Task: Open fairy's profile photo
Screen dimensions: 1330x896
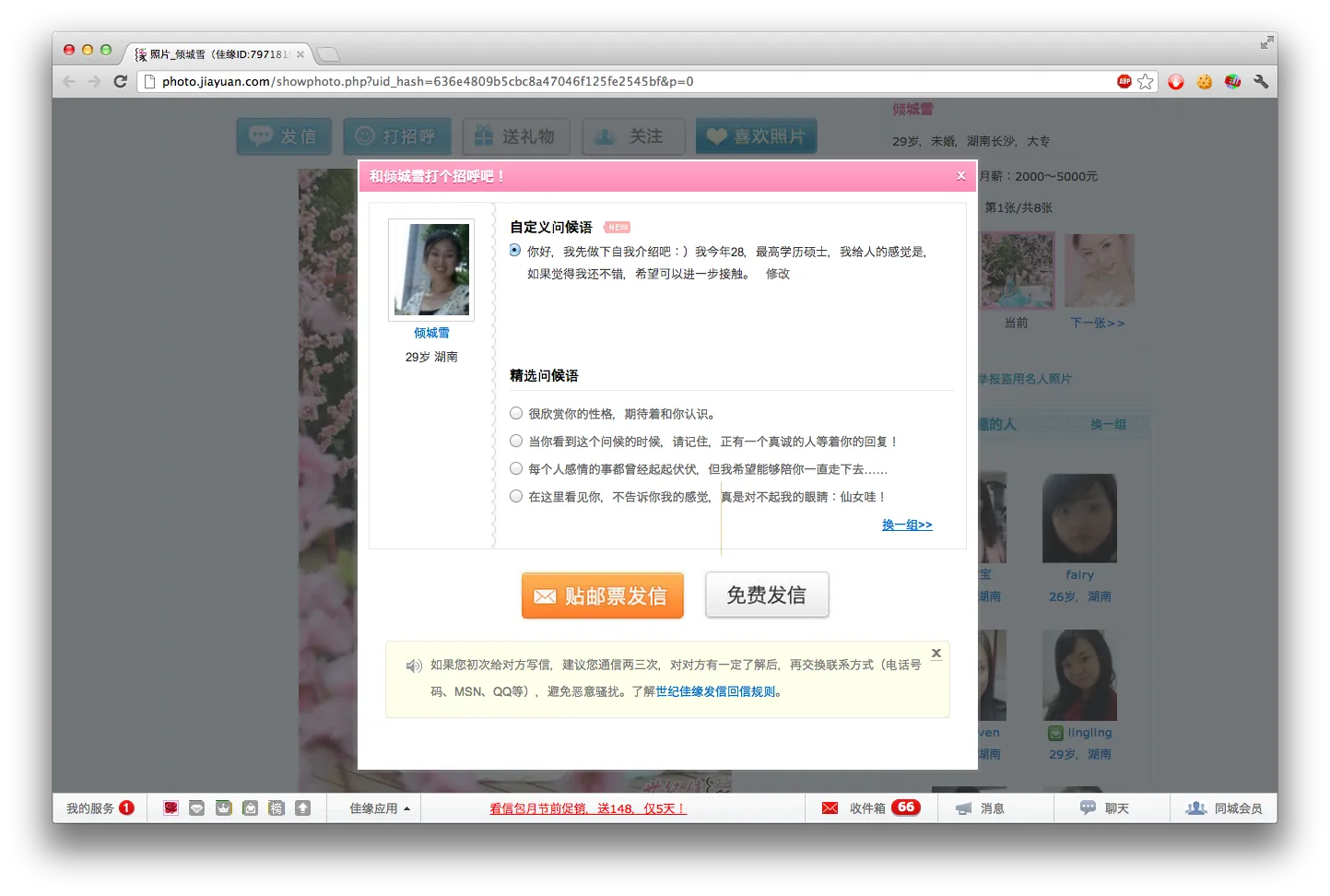Action: click(1079, 518)
